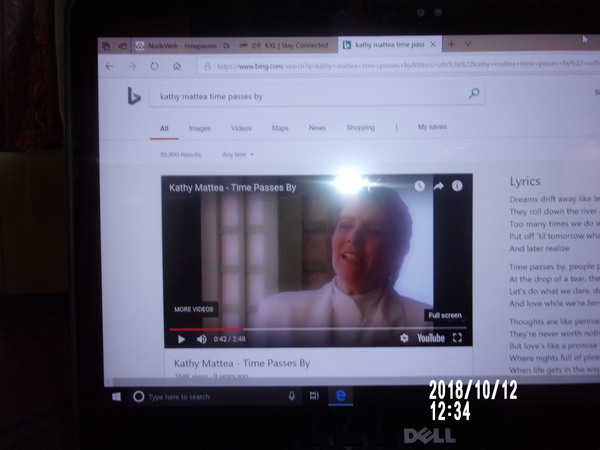Refresh the page with reload button

click(154, 66)
